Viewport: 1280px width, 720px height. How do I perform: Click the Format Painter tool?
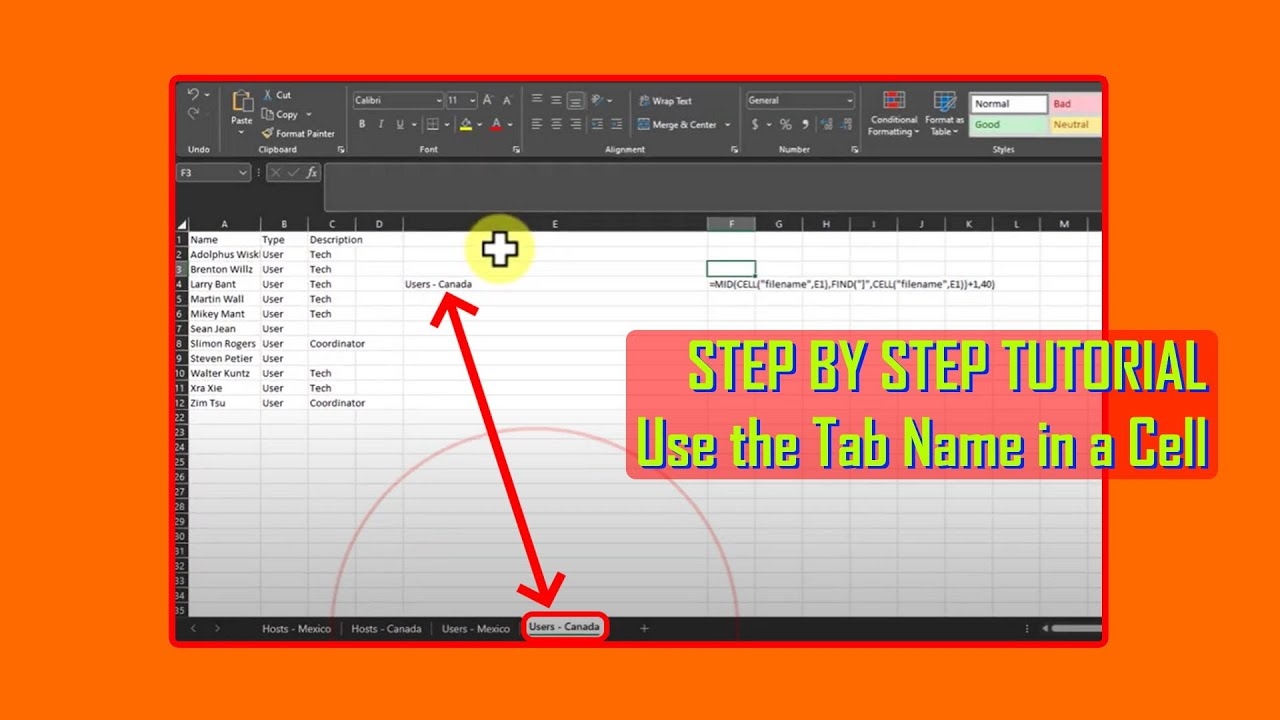click(x=298, y=133)
